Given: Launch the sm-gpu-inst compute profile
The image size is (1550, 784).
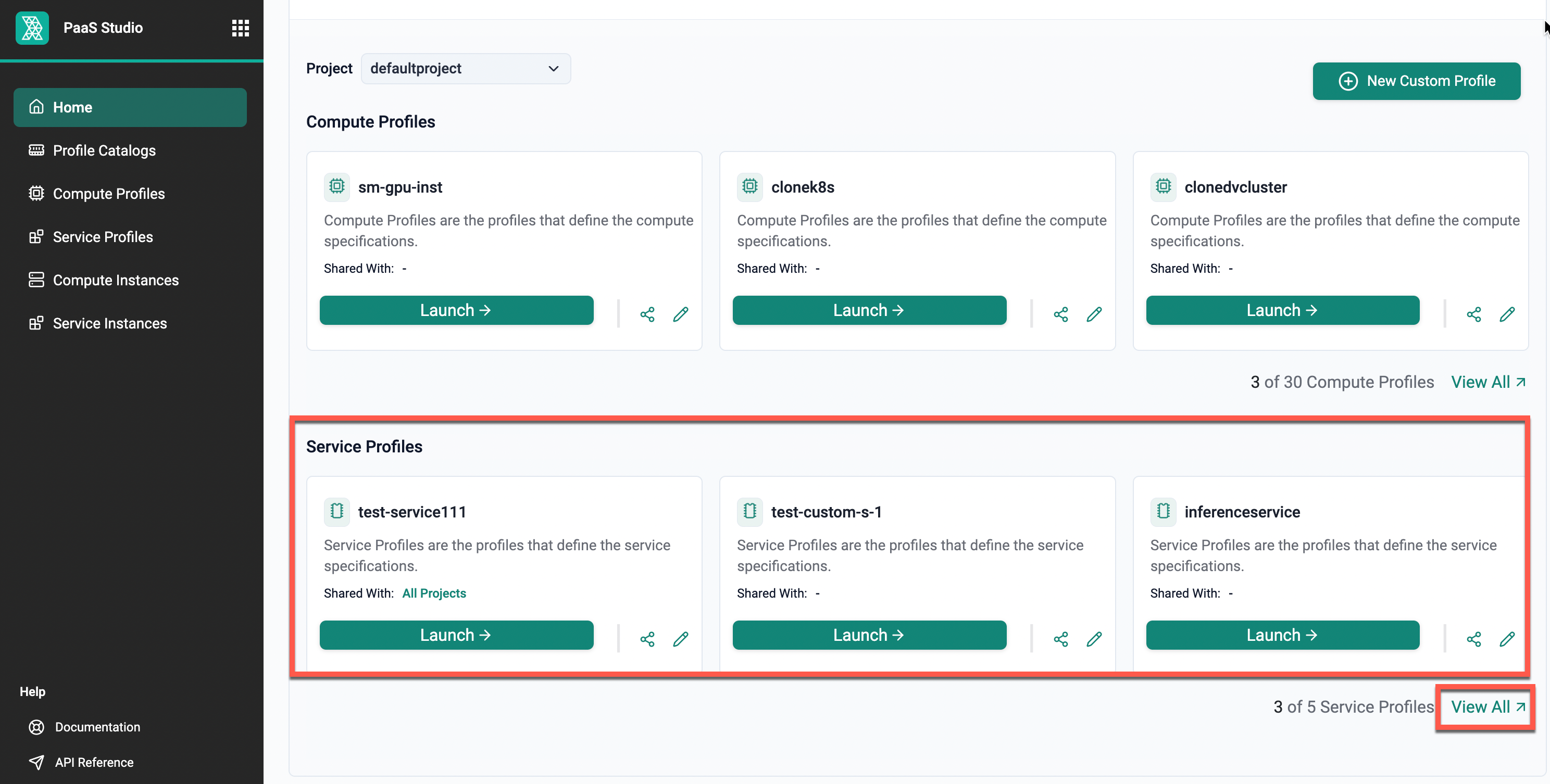Looking at the screenshot, I should pyautogui.click(x=456, y=310).
